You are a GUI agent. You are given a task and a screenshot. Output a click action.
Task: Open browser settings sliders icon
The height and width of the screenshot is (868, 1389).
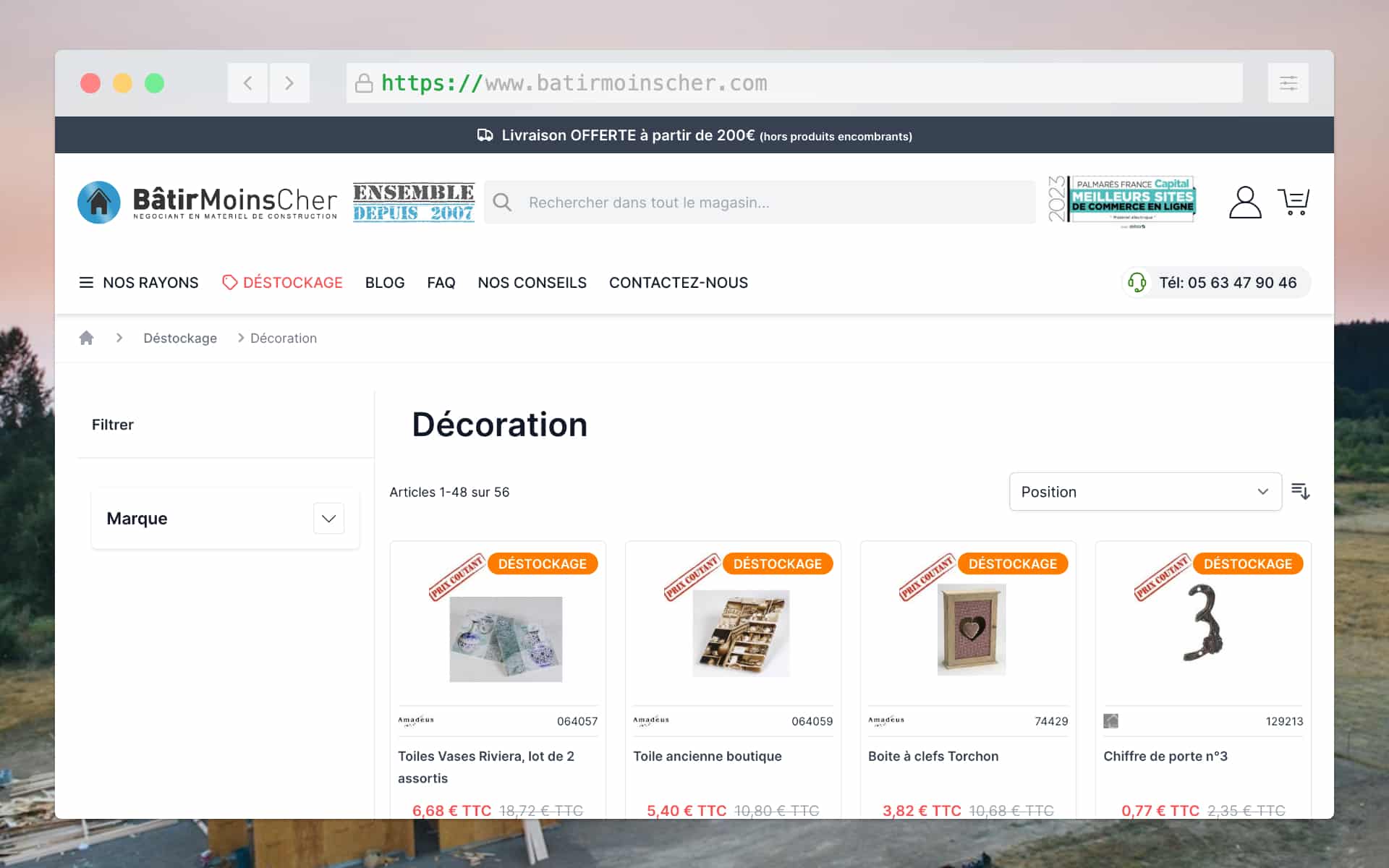(x=1288, y=83)
